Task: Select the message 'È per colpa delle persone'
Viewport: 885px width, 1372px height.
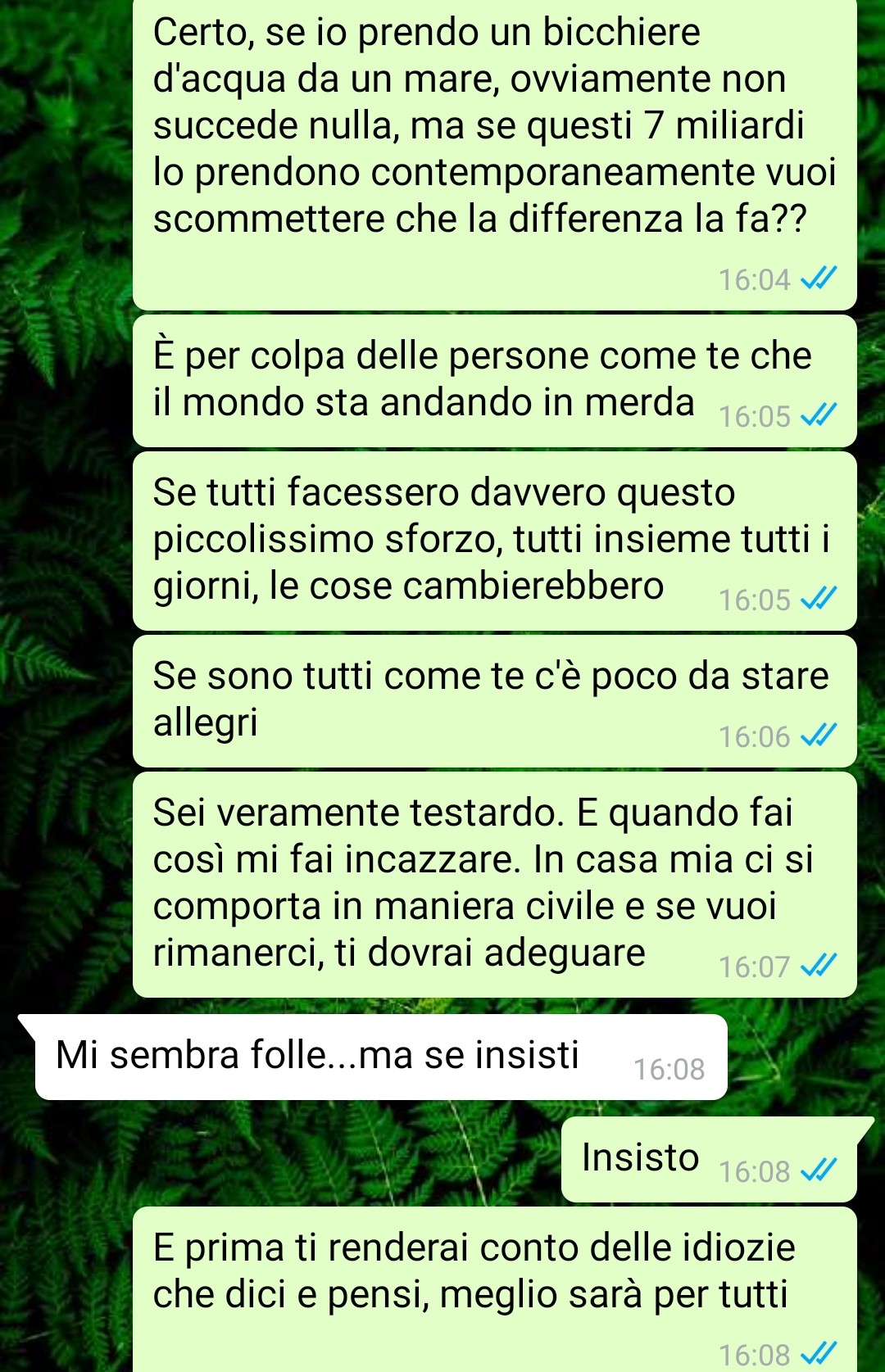Action: [x=495, y=381]
